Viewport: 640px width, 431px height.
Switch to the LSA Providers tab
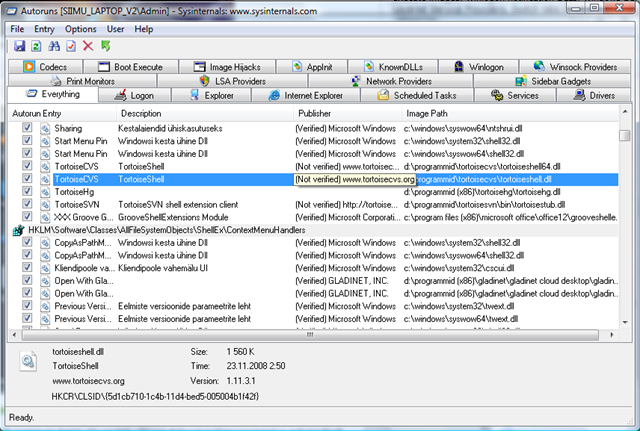point(233,81)
